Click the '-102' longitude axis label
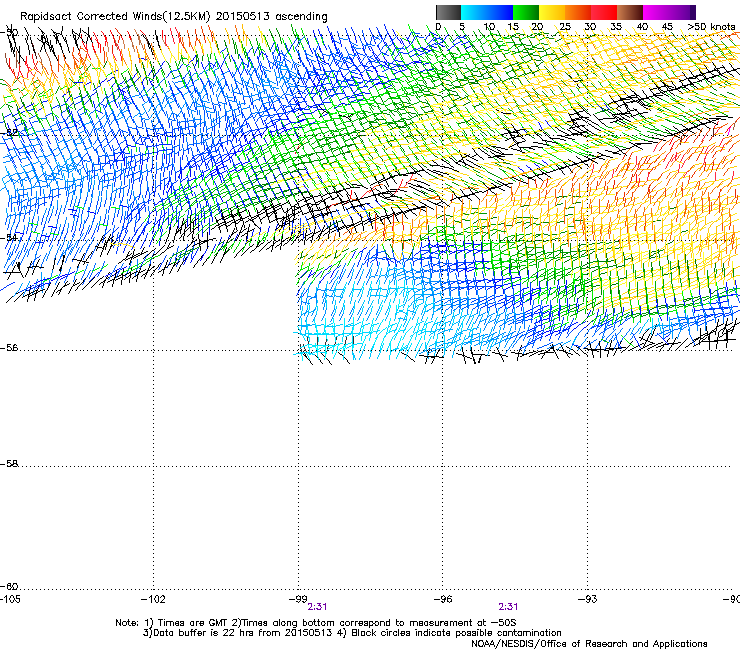This screenshot has height=650, width=740. 153,599
